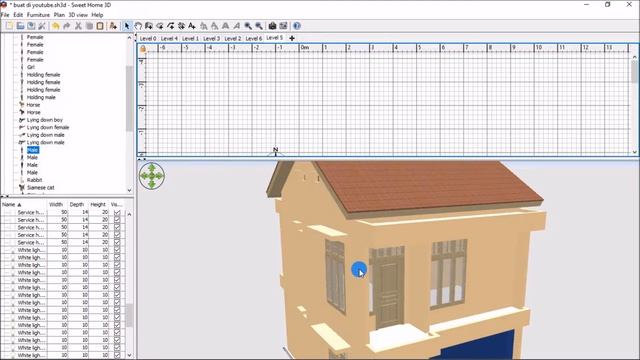Open a home file from the toolbar
Image resolution: width=640 pixels, height=360 pixels.
click(20, 26)
